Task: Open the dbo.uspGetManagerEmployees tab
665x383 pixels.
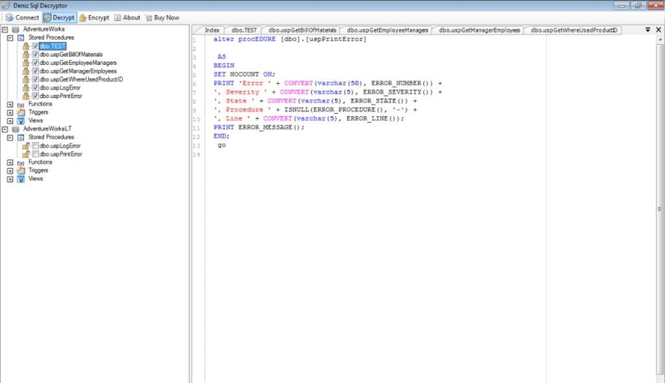Action: (x=479, y=30)
